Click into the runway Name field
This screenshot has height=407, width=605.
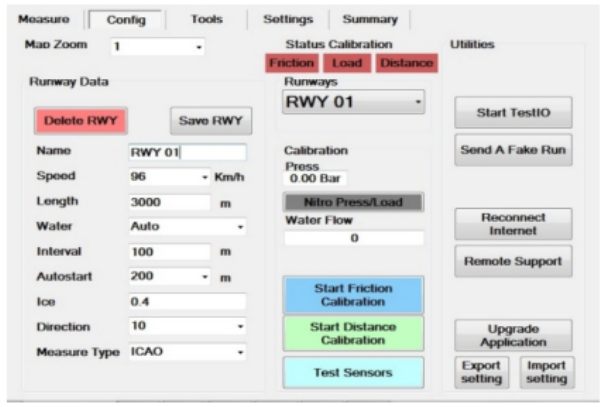click(187, 152)
